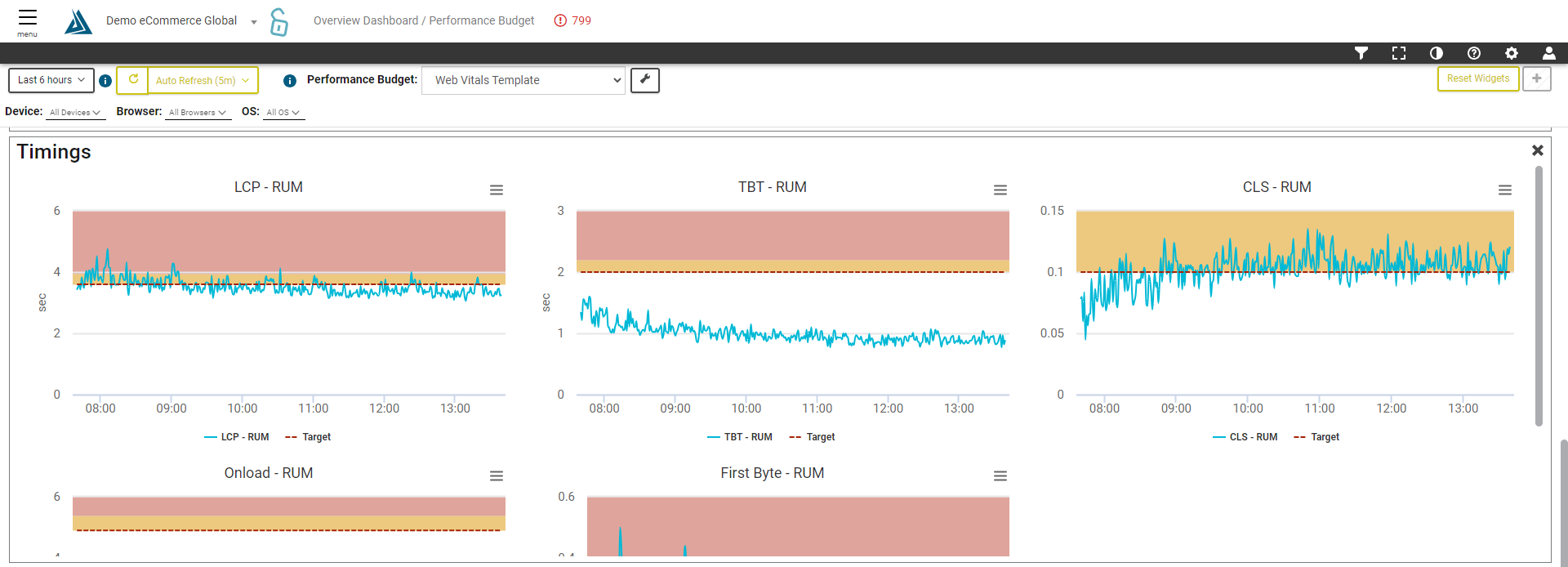
Task: Click the red alert count 799
Action: [x=572, y=20]
